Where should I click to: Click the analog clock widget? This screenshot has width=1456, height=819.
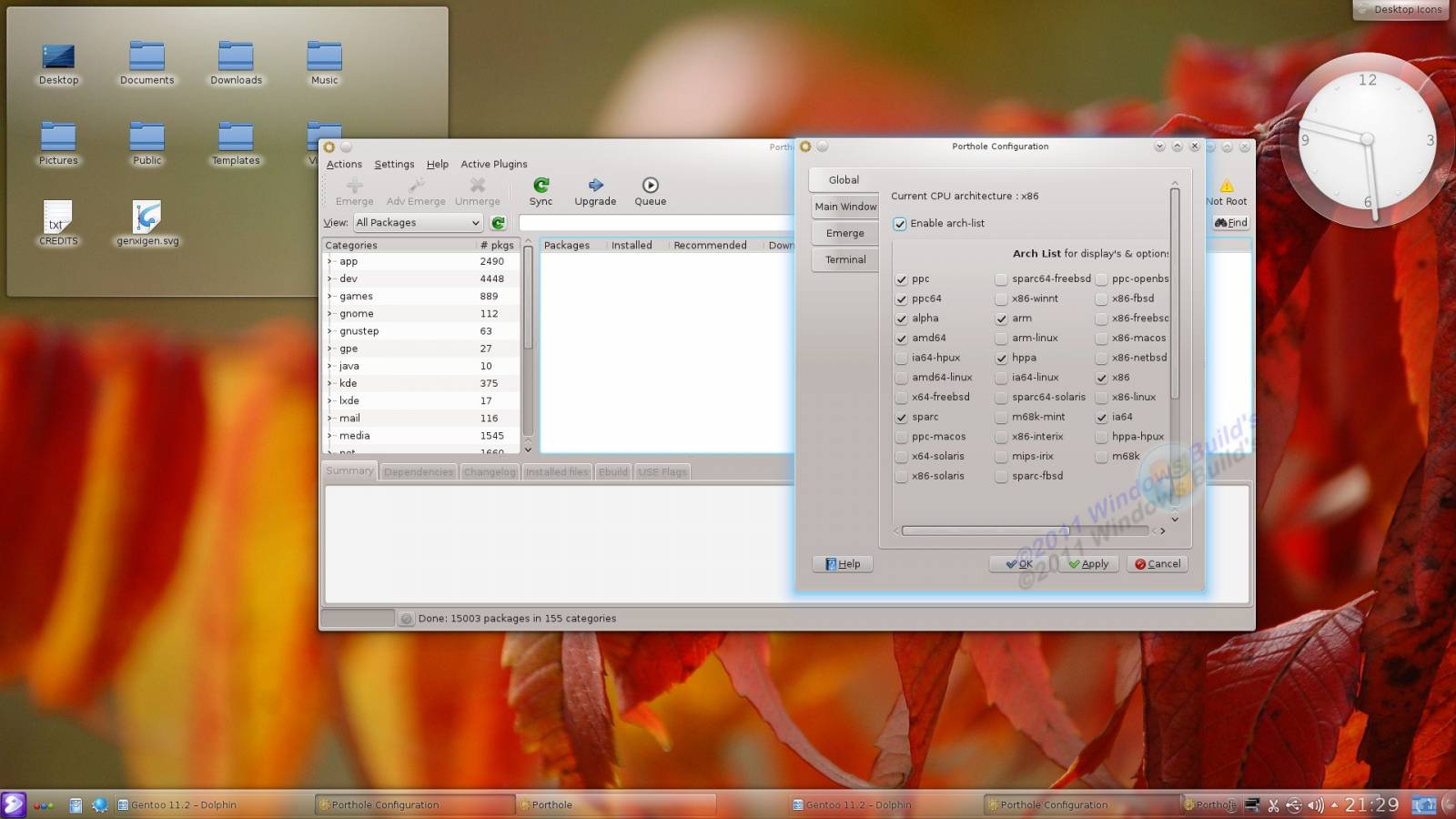(x=1366, y=138)
